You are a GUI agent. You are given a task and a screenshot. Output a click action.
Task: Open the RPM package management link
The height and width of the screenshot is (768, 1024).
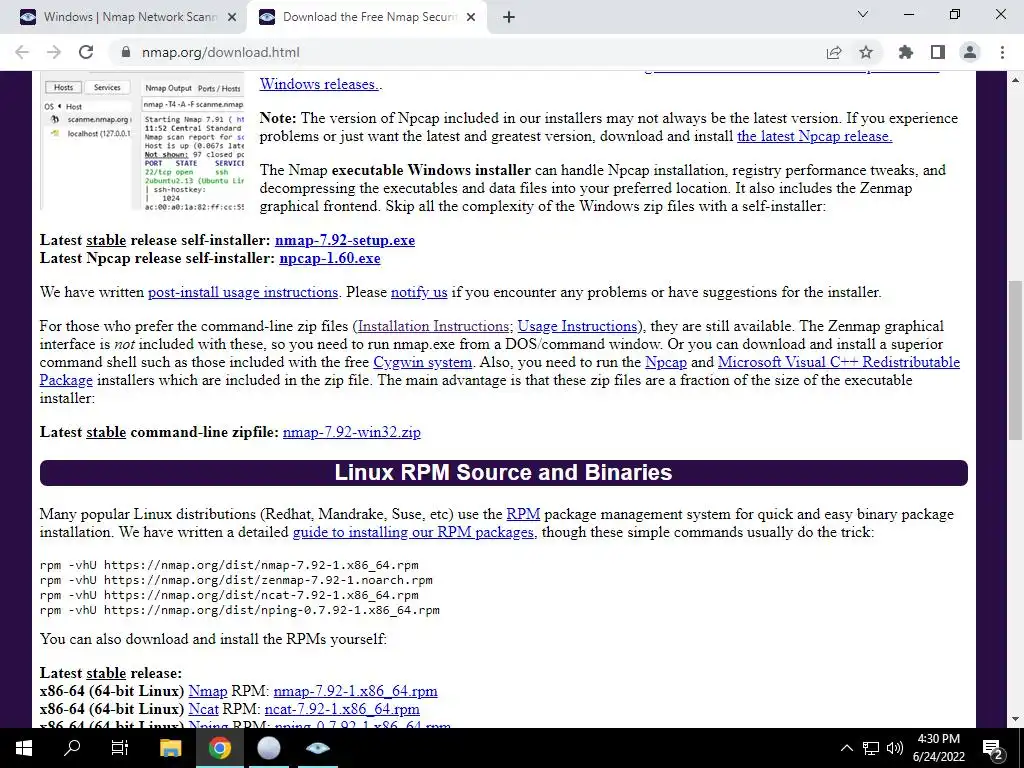[523, 514]
